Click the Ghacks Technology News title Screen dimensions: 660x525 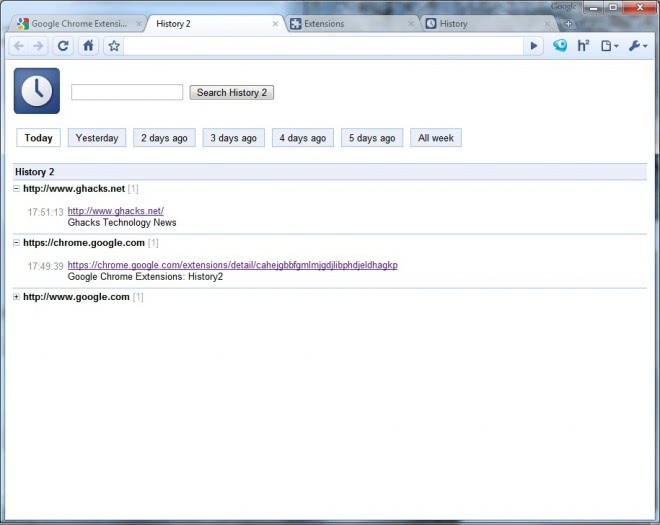[122, 222]
